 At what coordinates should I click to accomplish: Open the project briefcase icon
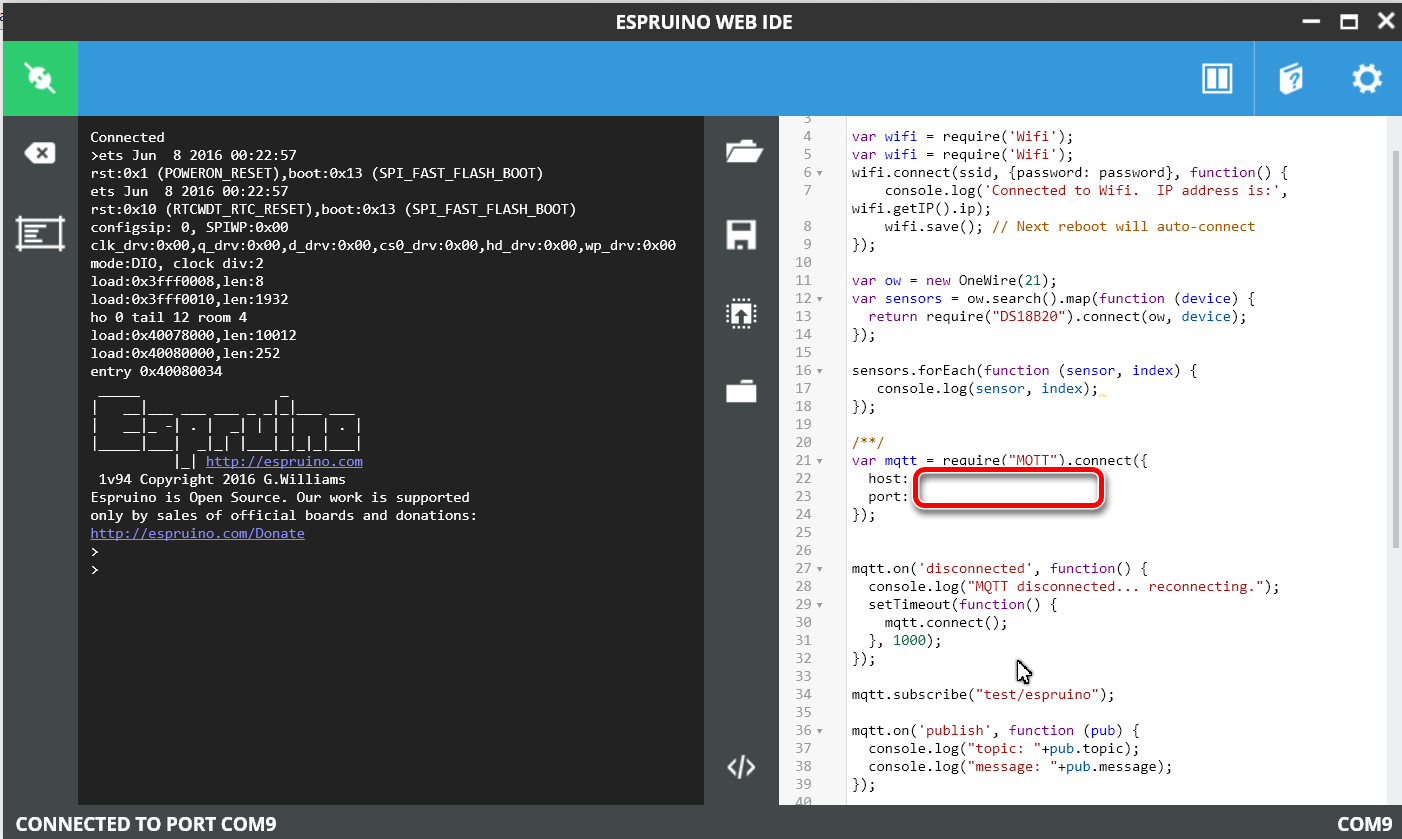(741, 391)
